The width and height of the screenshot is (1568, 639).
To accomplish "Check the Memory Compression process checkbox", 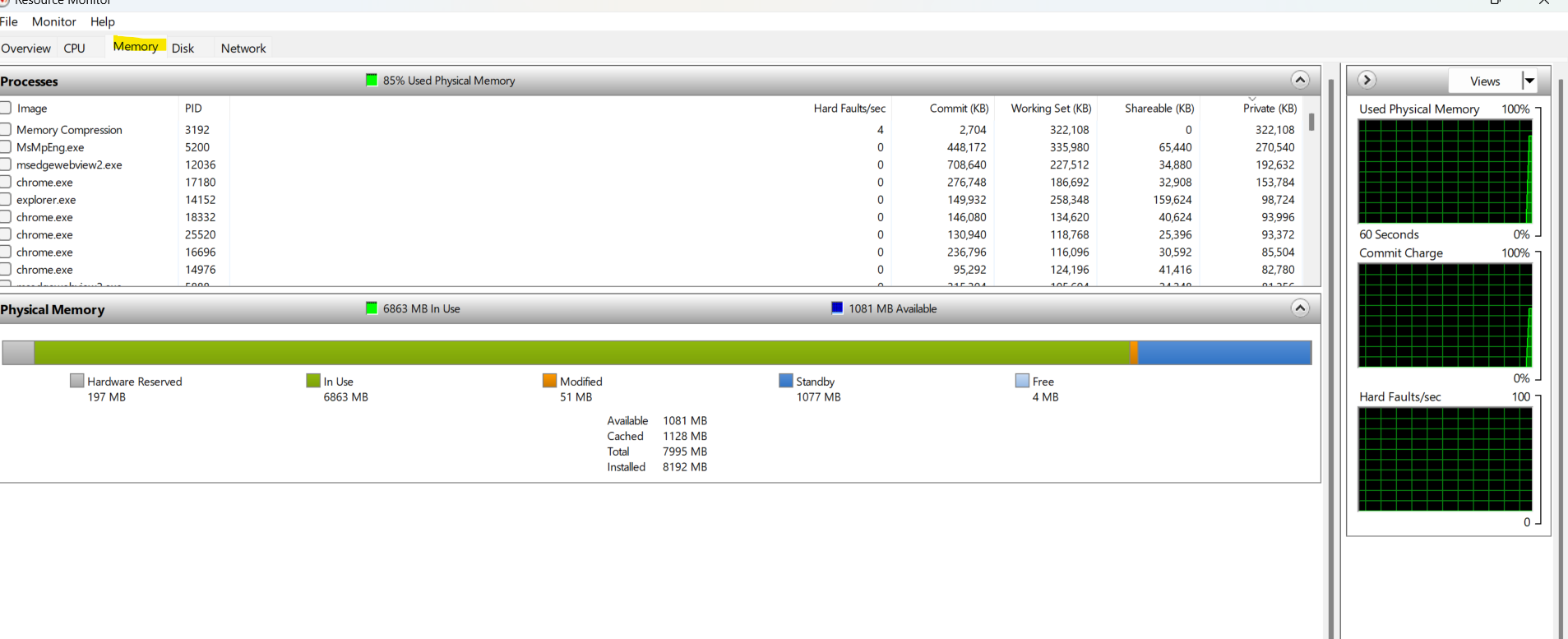I will click(5, 129).
